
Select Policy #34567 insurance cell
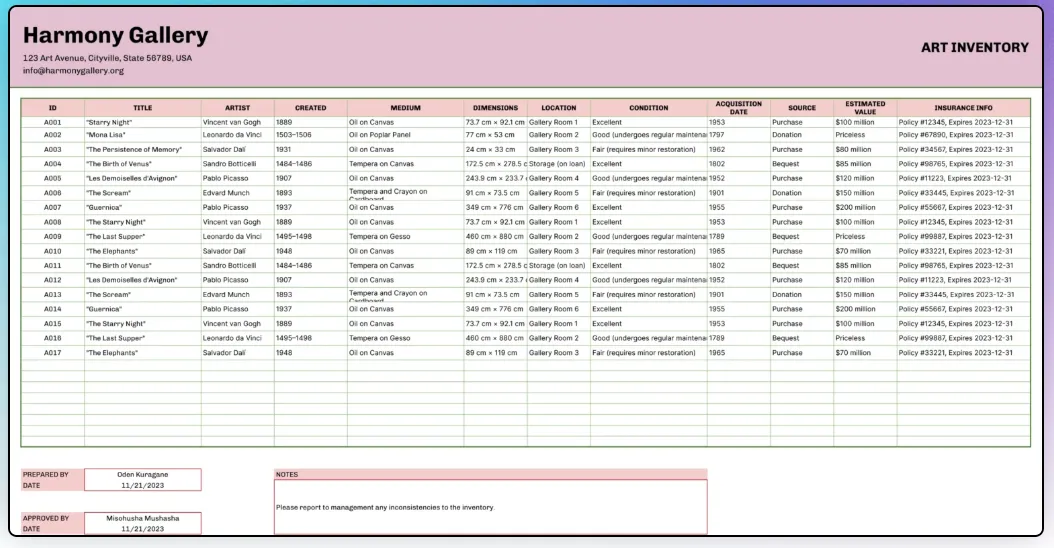click(x=963, y=149)
